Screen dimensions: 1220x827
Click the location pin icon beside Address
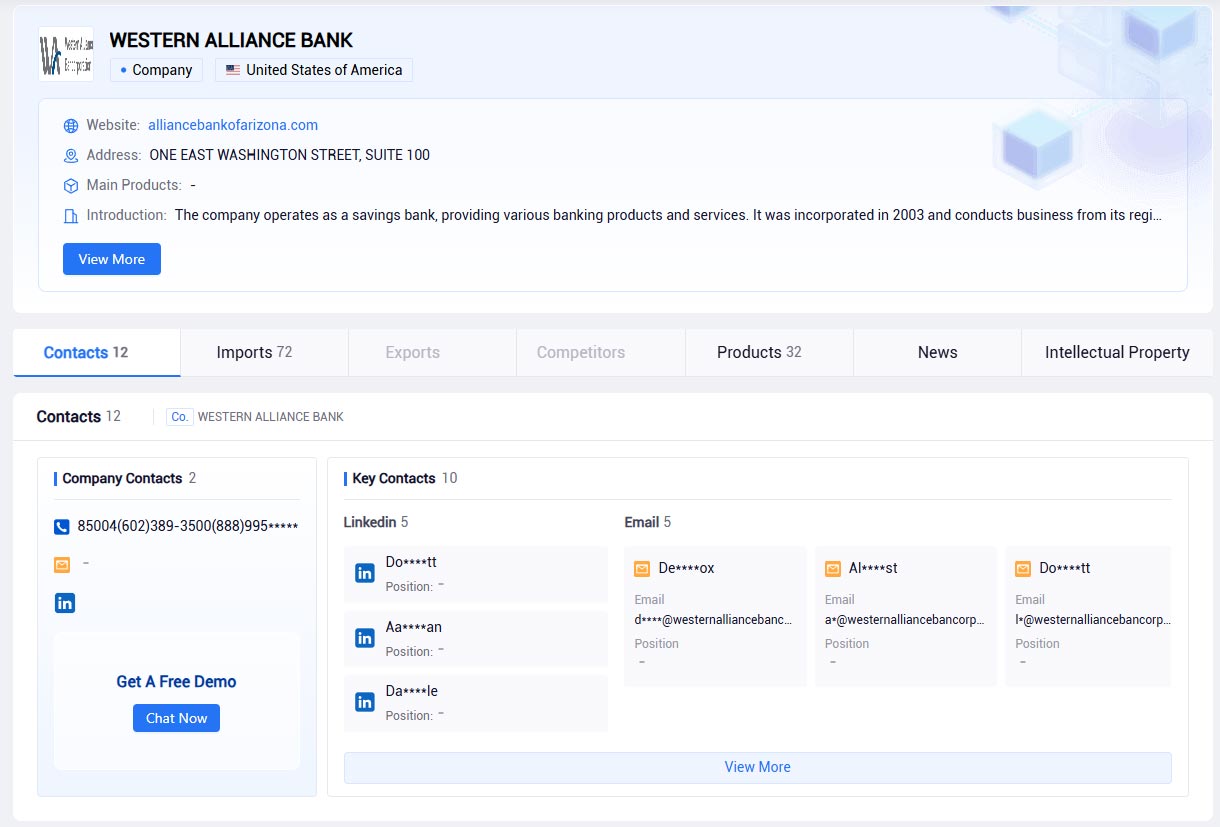[71, 156]
